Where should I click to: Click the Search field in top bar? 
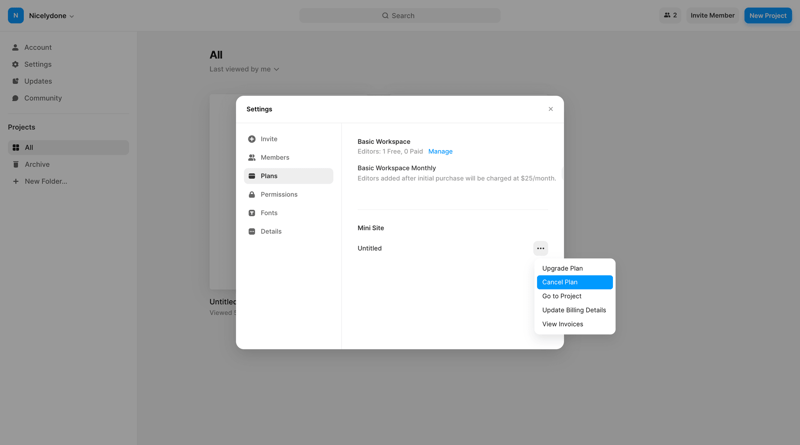pyautogui.click(x=399, y=15)
